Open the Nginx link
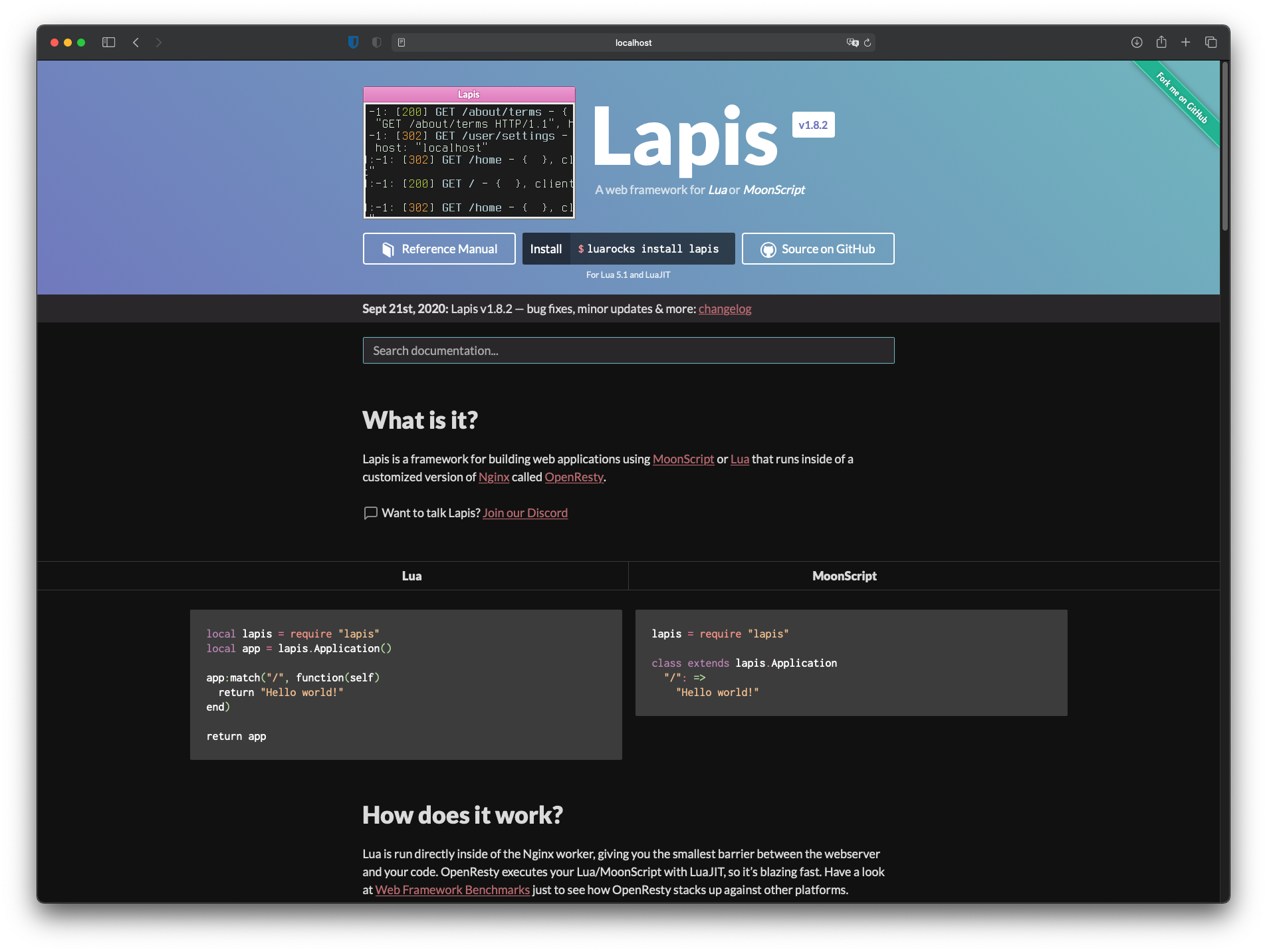The width and height of the screenshot is (1267, 952). (x=493, y=477)
